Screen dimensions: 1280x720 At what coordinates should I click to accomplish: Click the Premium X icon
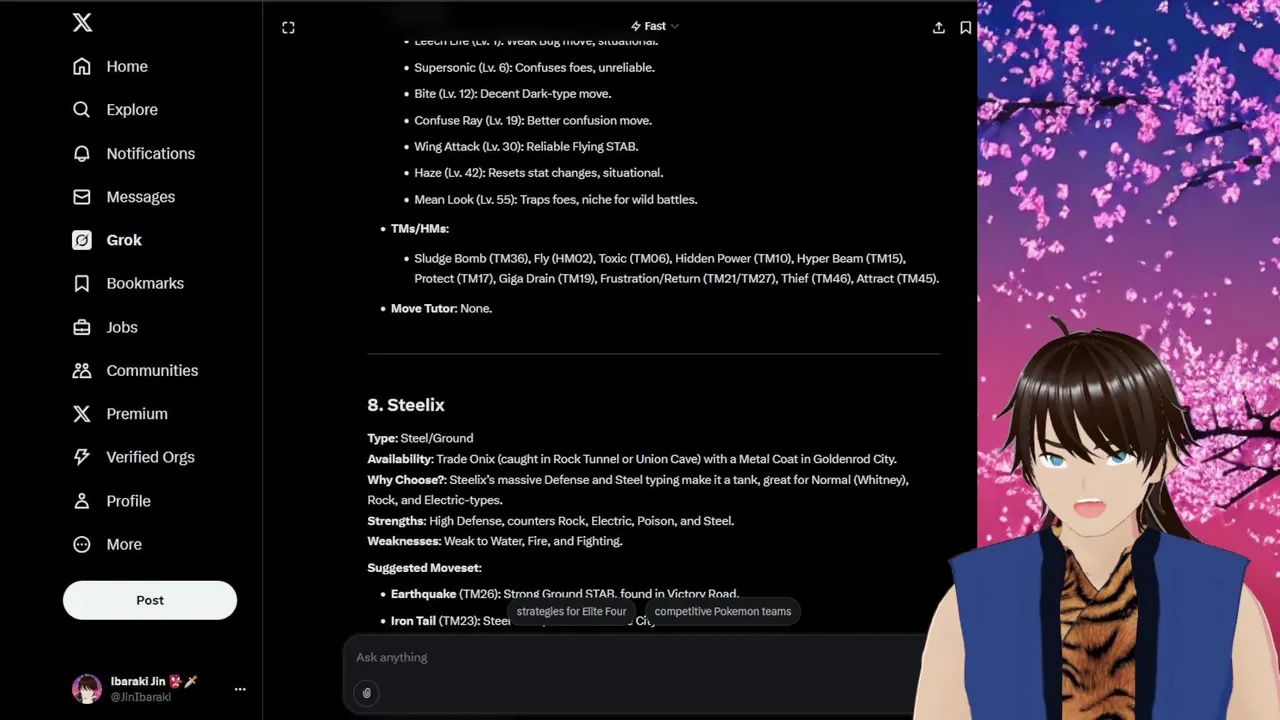point(82,413)
